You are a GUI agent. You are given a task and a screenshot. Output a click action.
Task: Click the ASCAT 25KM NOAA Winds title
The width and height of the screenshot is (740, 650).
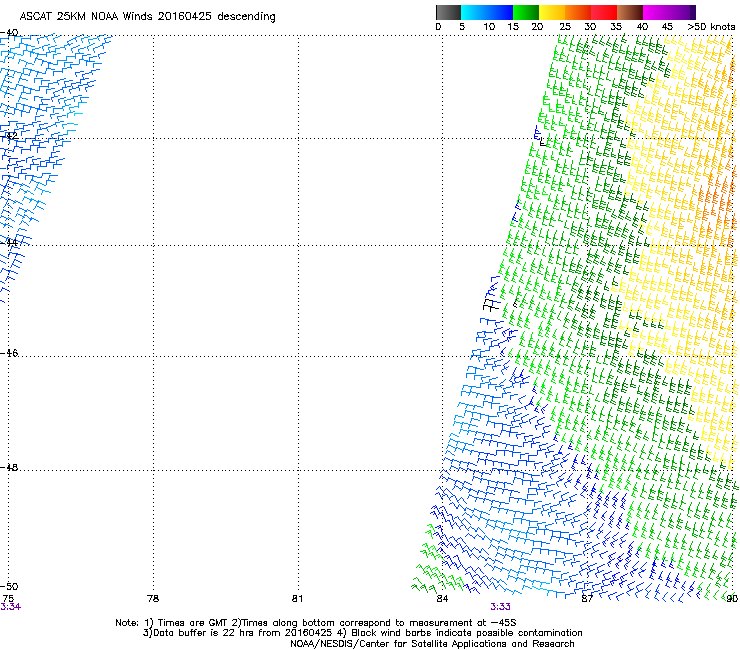147,16
